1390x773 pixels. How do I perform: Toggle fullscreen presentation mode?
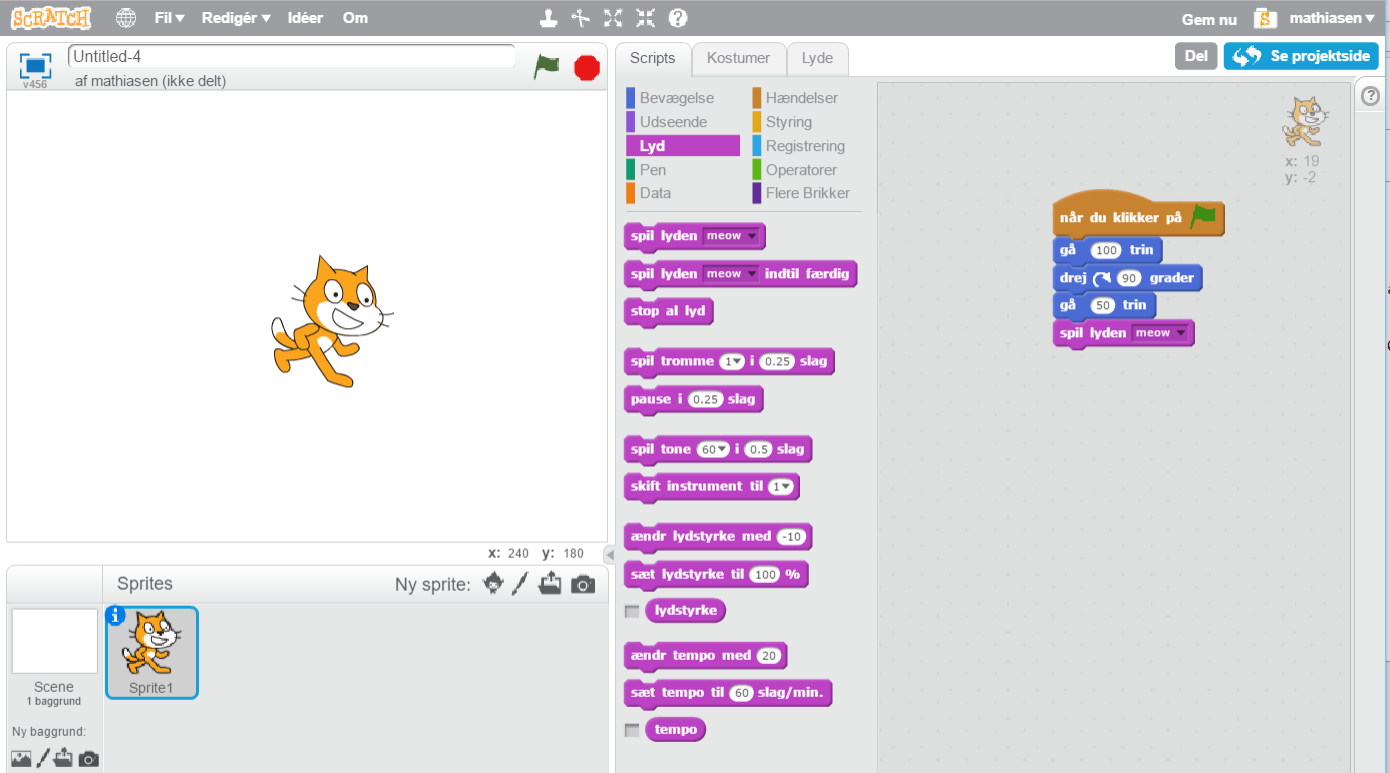pyautogui.click(x=36, y=65)
